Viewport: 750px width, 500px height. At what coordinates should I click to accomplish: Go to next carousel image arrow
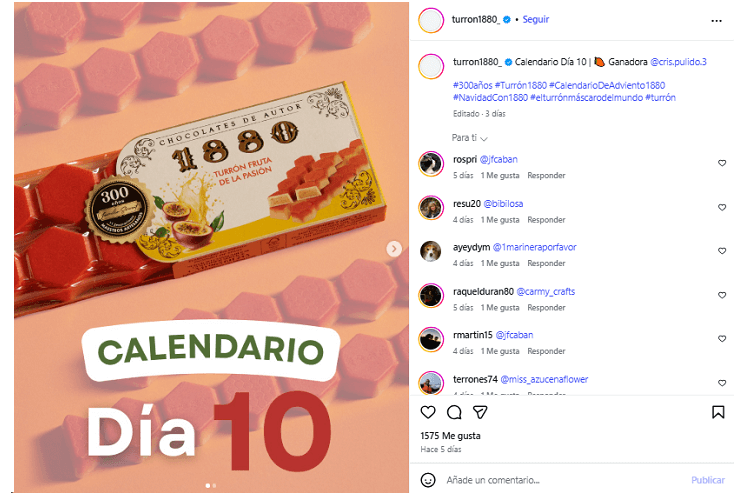394,248
